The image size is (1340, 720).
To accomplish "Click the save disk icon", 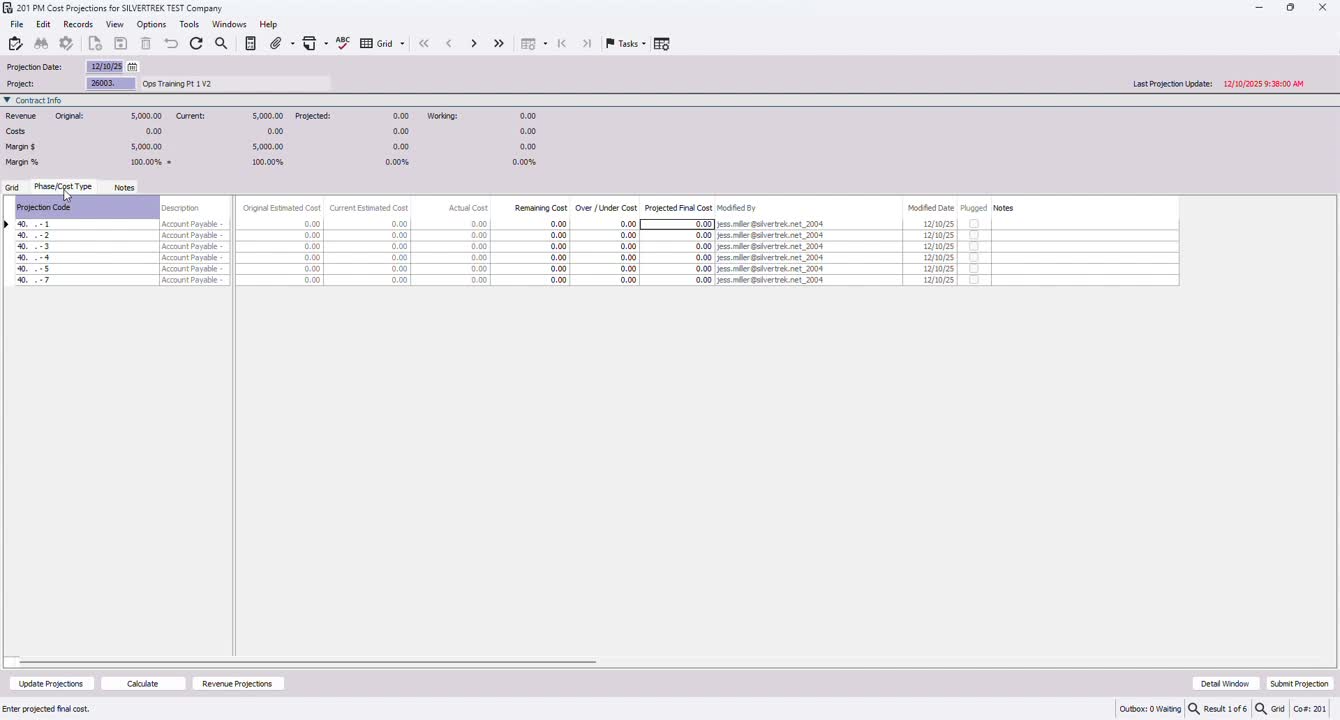I will pos(121,44).
